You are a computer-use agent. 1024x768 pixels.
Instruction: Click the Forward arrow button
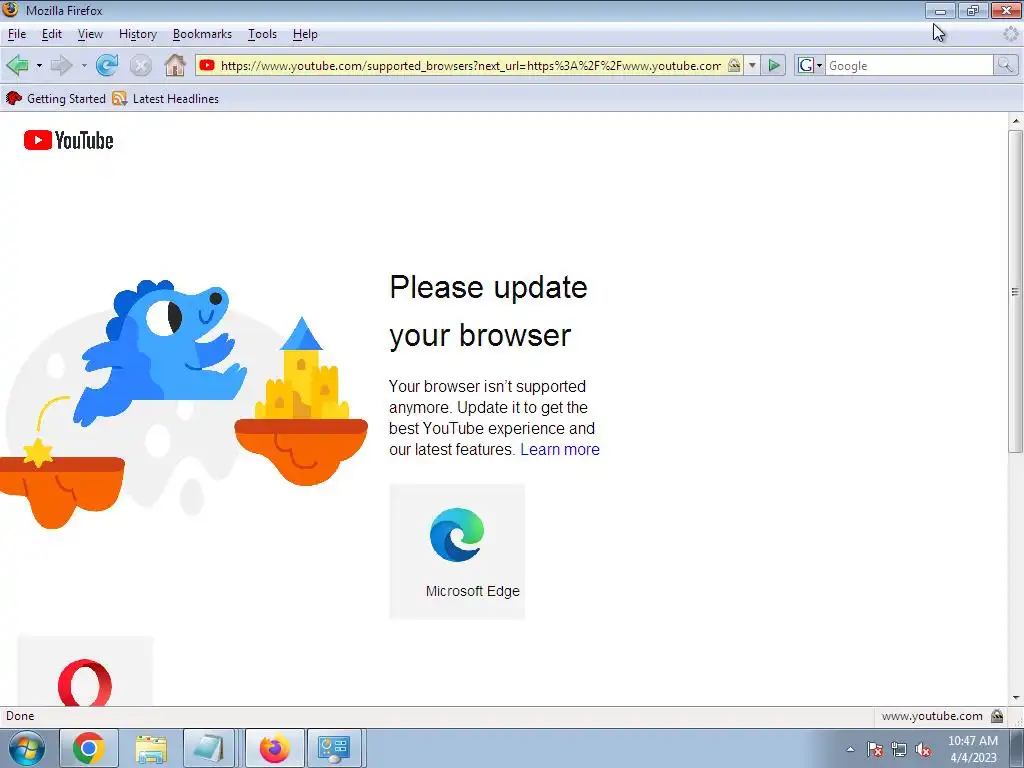61,65
